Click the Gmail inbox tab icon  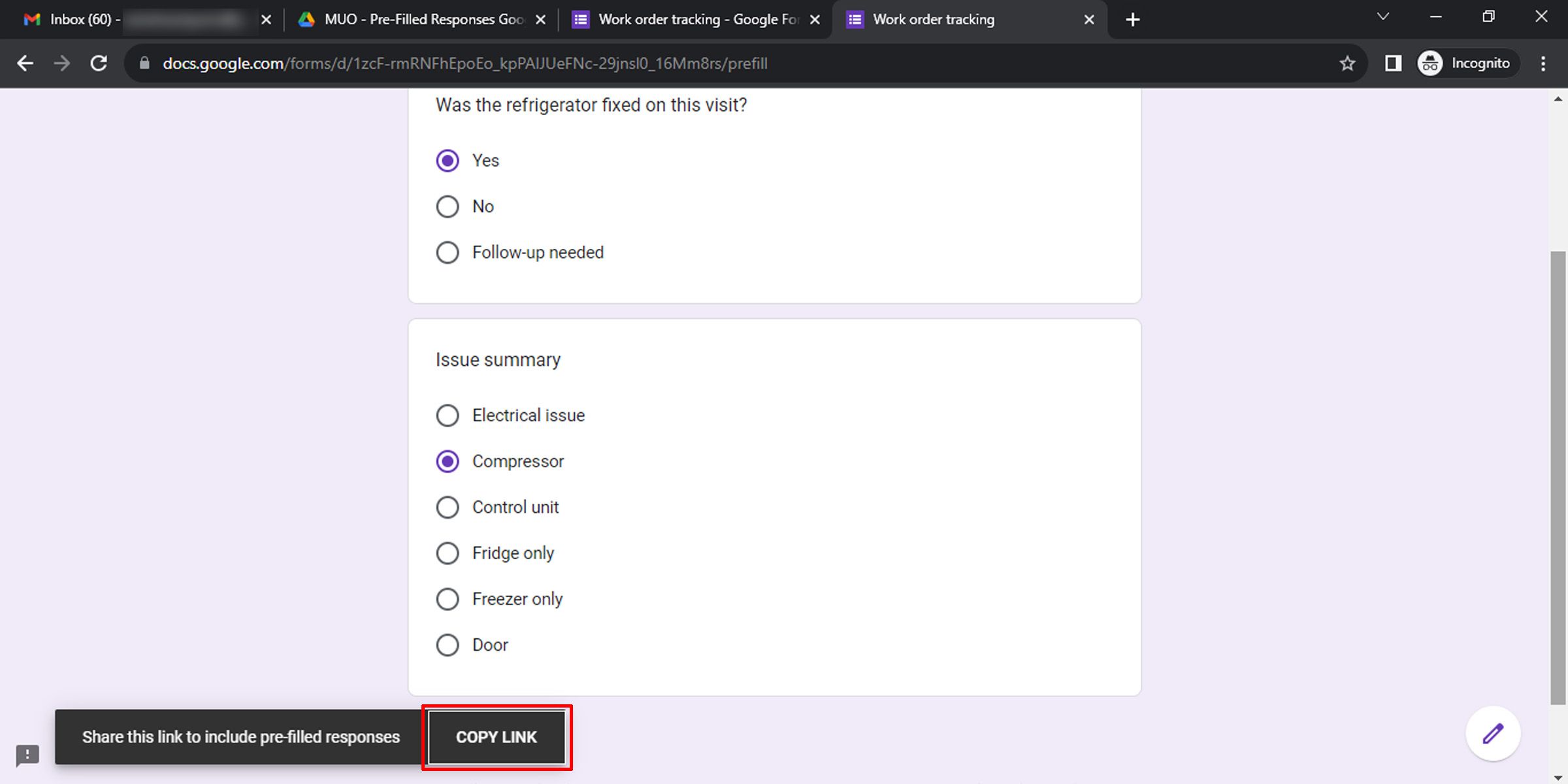(31, 19)
